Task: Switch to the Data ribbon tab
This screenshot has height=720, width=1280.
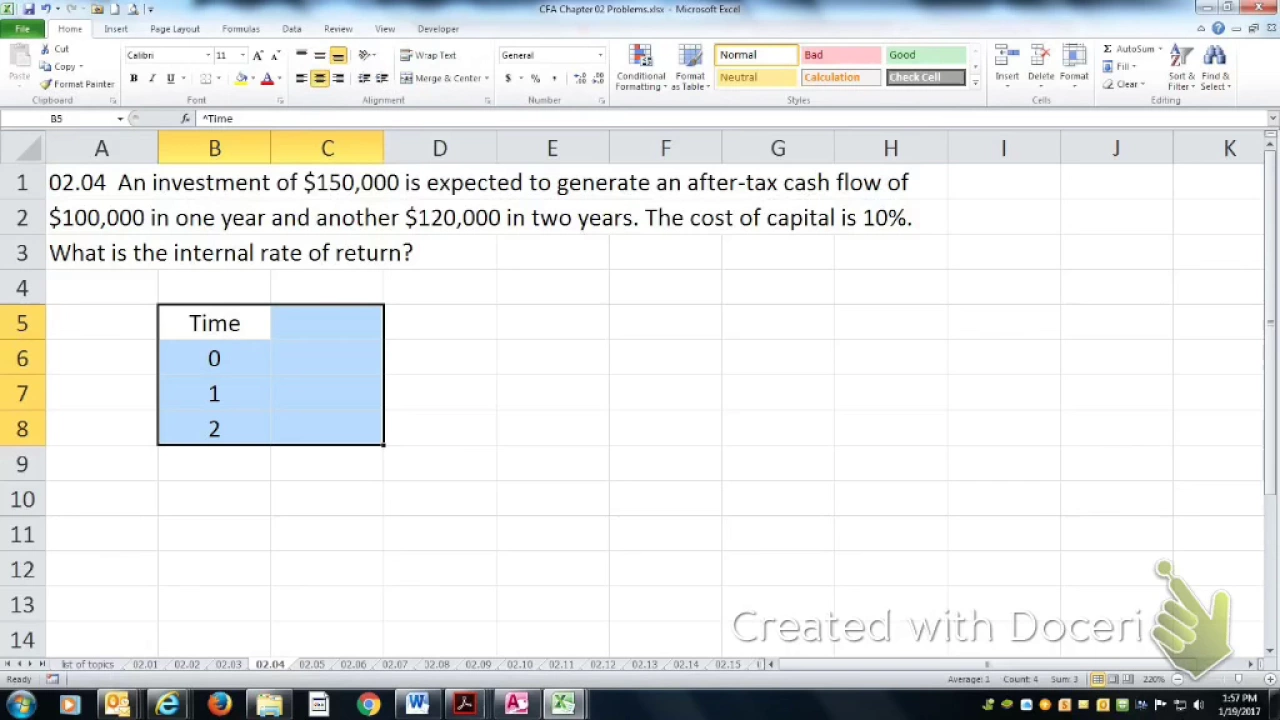Action: point(292,28)
